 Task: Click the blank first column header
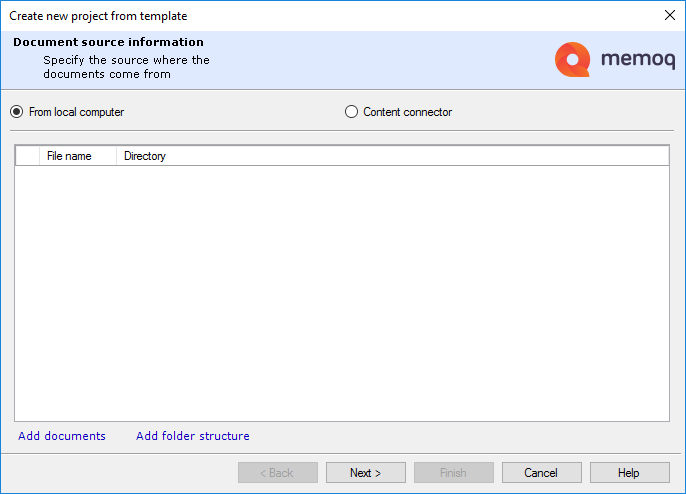pos(27,156)
